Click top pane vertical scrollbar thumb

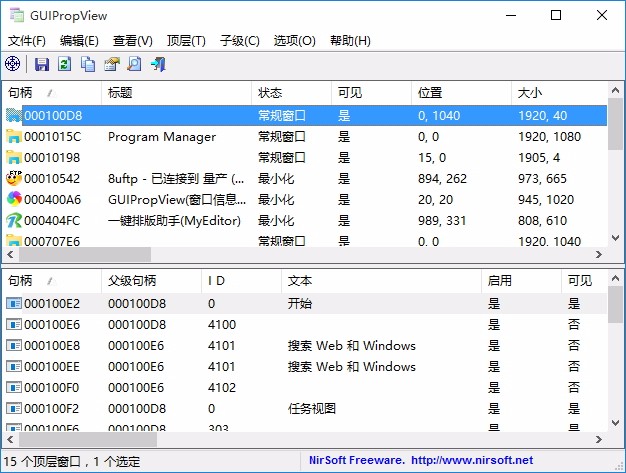(x=615, y=125)
